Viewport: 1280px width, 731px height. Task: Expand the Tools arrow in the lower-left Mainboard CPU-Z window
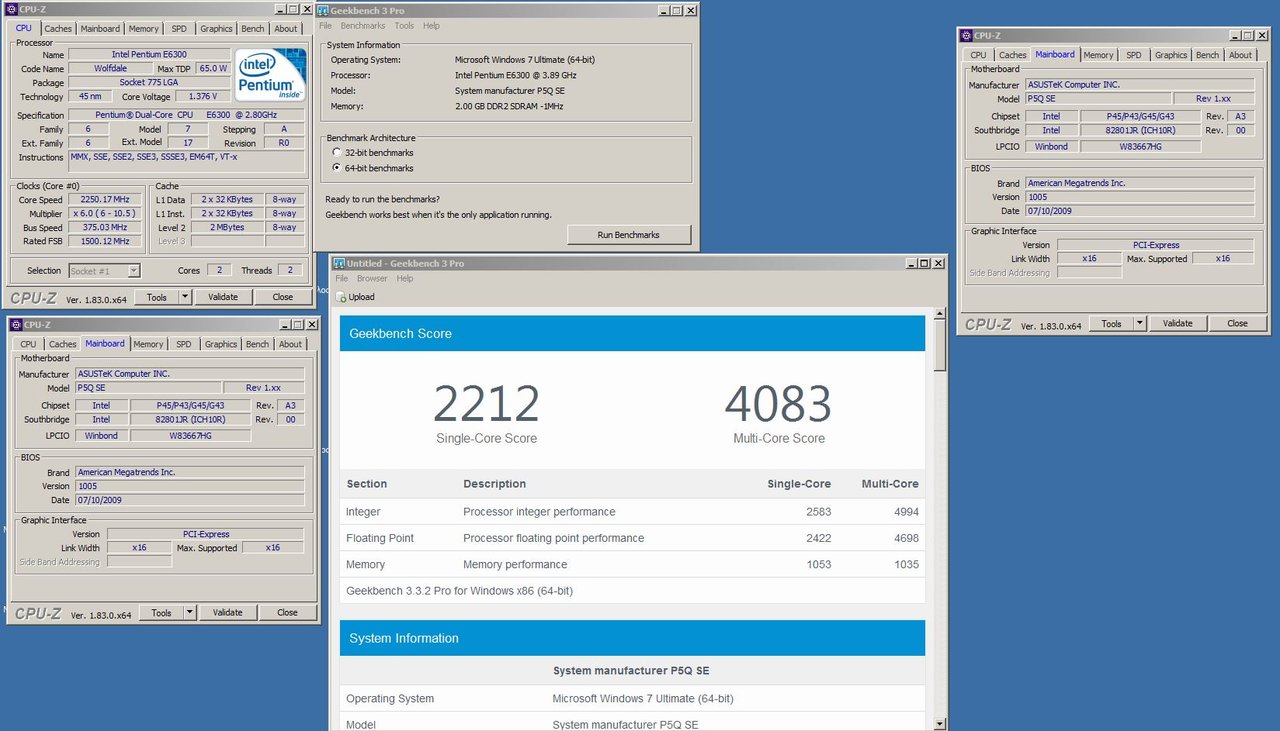(x=189, y=613)
